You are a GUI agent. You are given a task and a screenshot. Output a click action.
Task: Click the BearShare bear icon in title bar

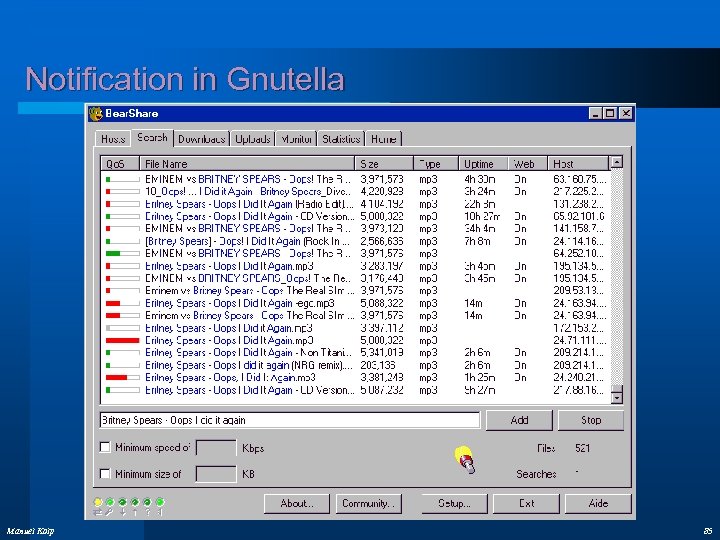click(x=96, y=113)
